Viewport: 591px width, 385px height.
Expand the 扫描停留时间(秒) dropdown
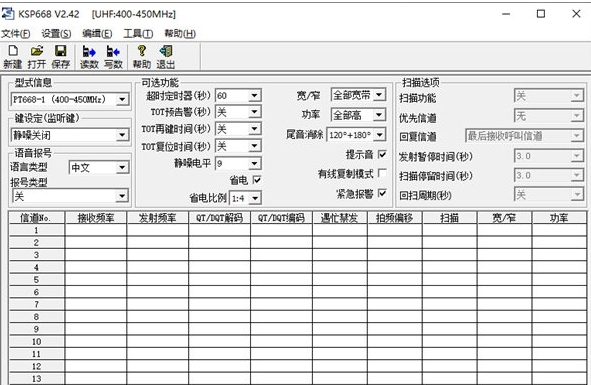[x=577, y=175]
